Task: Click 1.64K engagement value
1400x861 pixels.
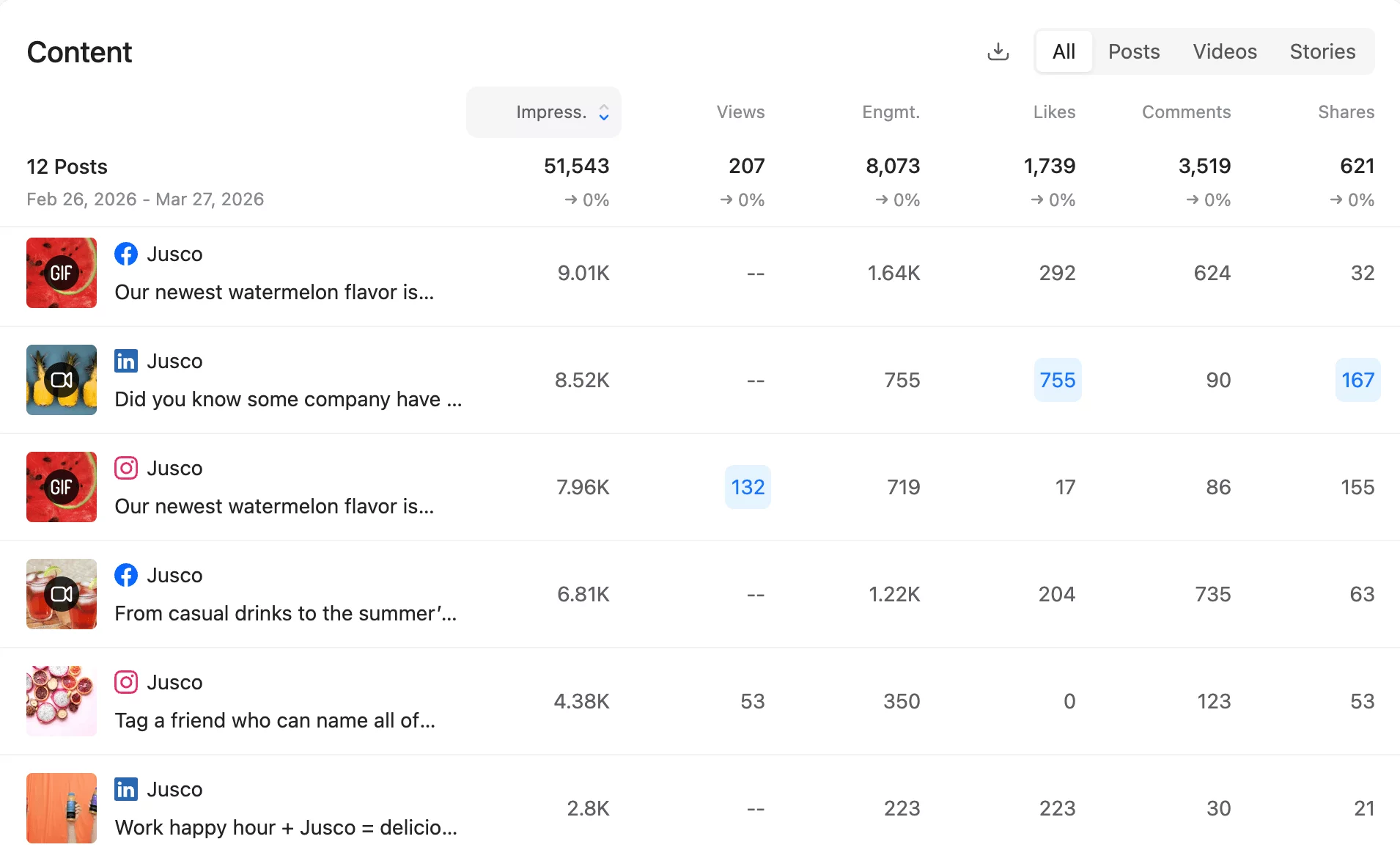Action: pyautogui.click(x=894, y=273)
